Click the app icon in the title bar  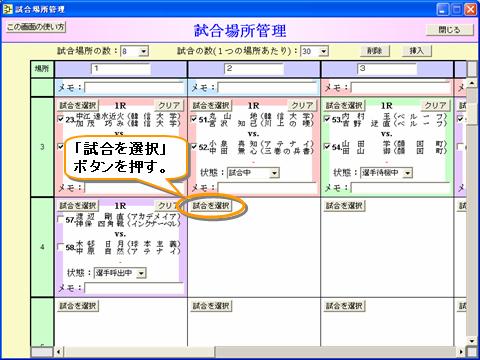coord(7,9)
